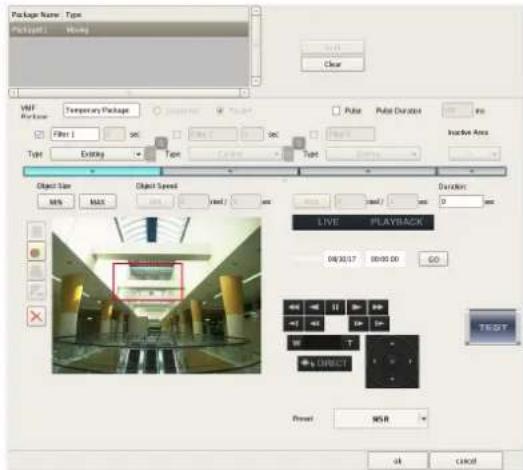Toggle the Filter 1 checkbox
Viewport: 523px width, 470px height.
click(x=39, y=134)
